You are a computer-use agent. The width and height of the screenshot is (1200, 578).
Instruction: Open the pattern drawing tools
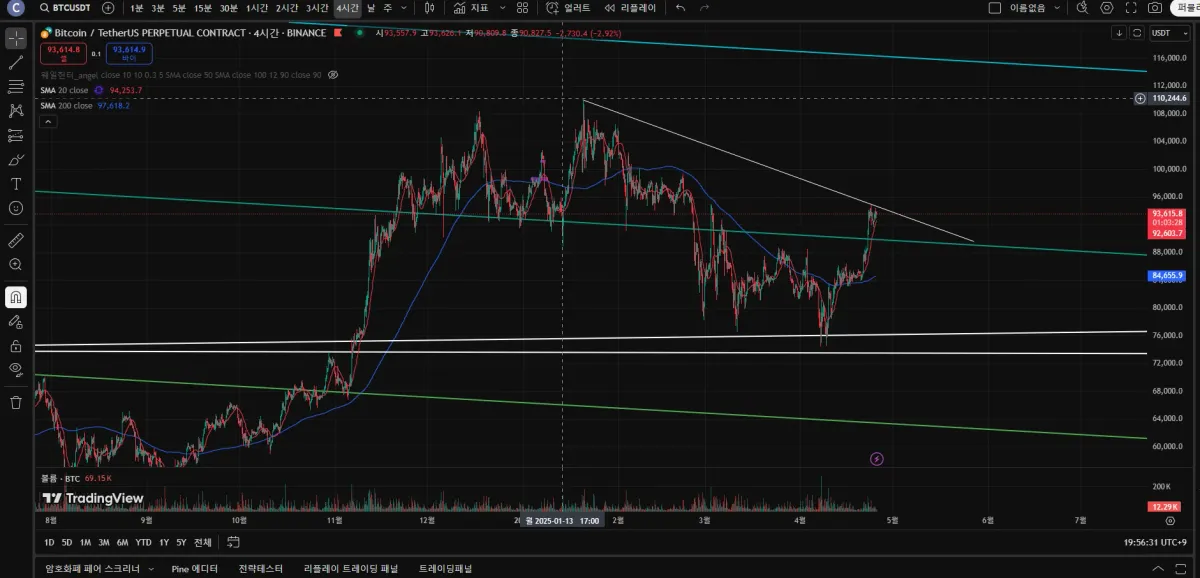(x=16, y=111)
